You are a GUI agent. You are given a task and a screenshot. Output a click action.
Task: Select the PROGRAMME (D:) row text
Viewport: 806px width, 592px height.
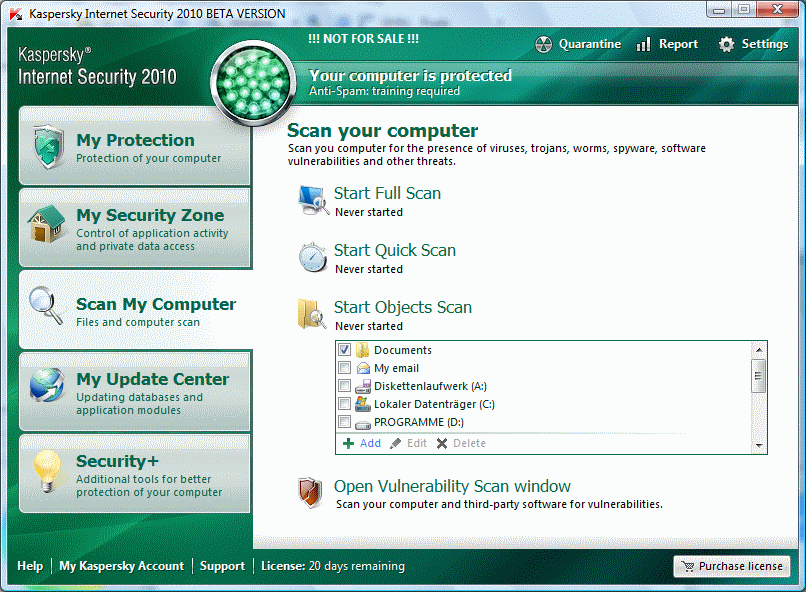(418, 422)
